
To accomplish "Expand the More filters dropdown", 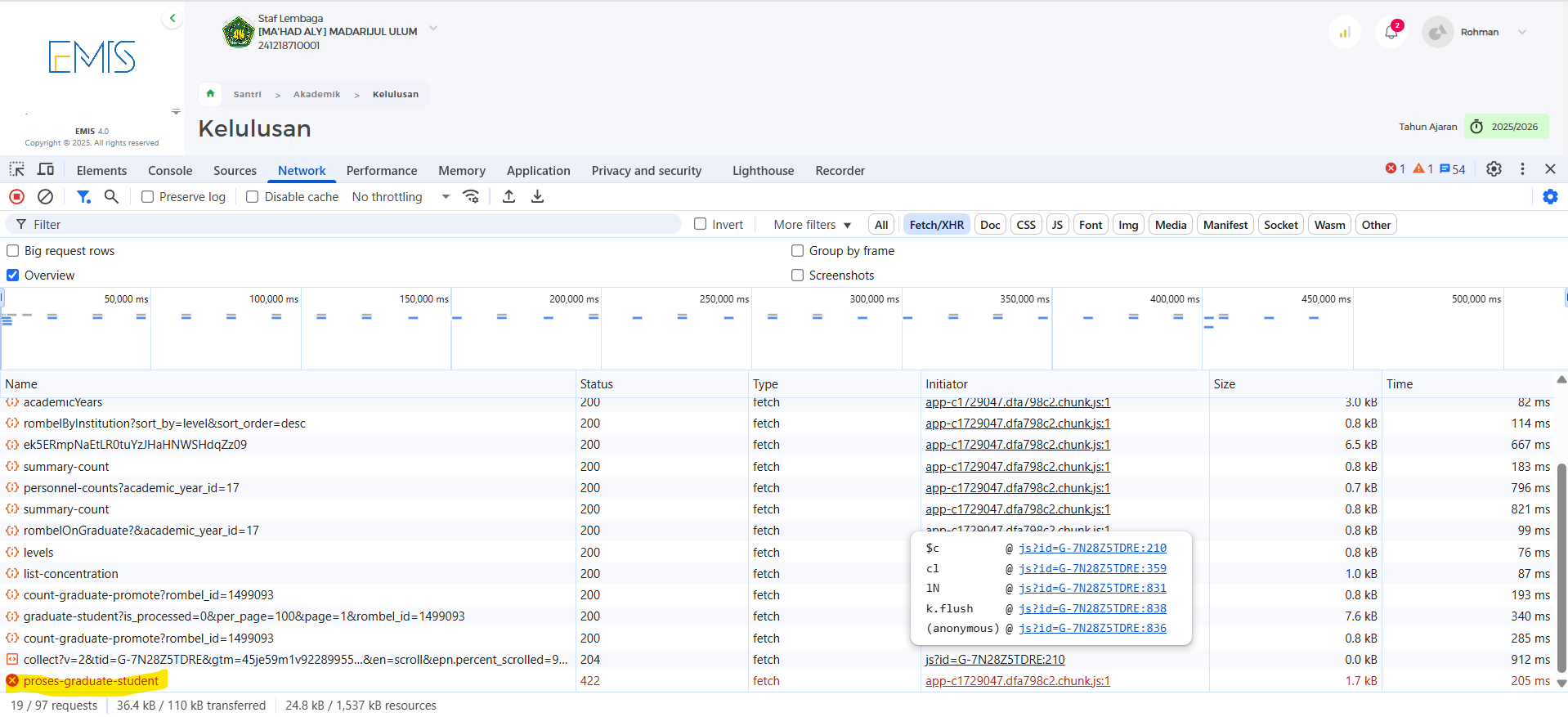I will pos(812,225).
